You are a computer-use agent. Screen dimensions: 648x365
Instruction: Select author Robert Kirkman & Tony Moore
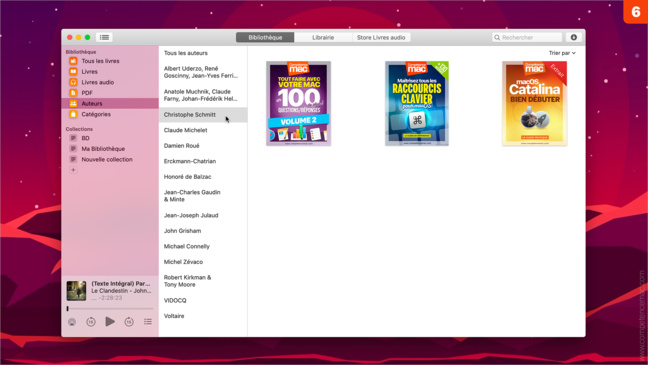click(203, 281)
